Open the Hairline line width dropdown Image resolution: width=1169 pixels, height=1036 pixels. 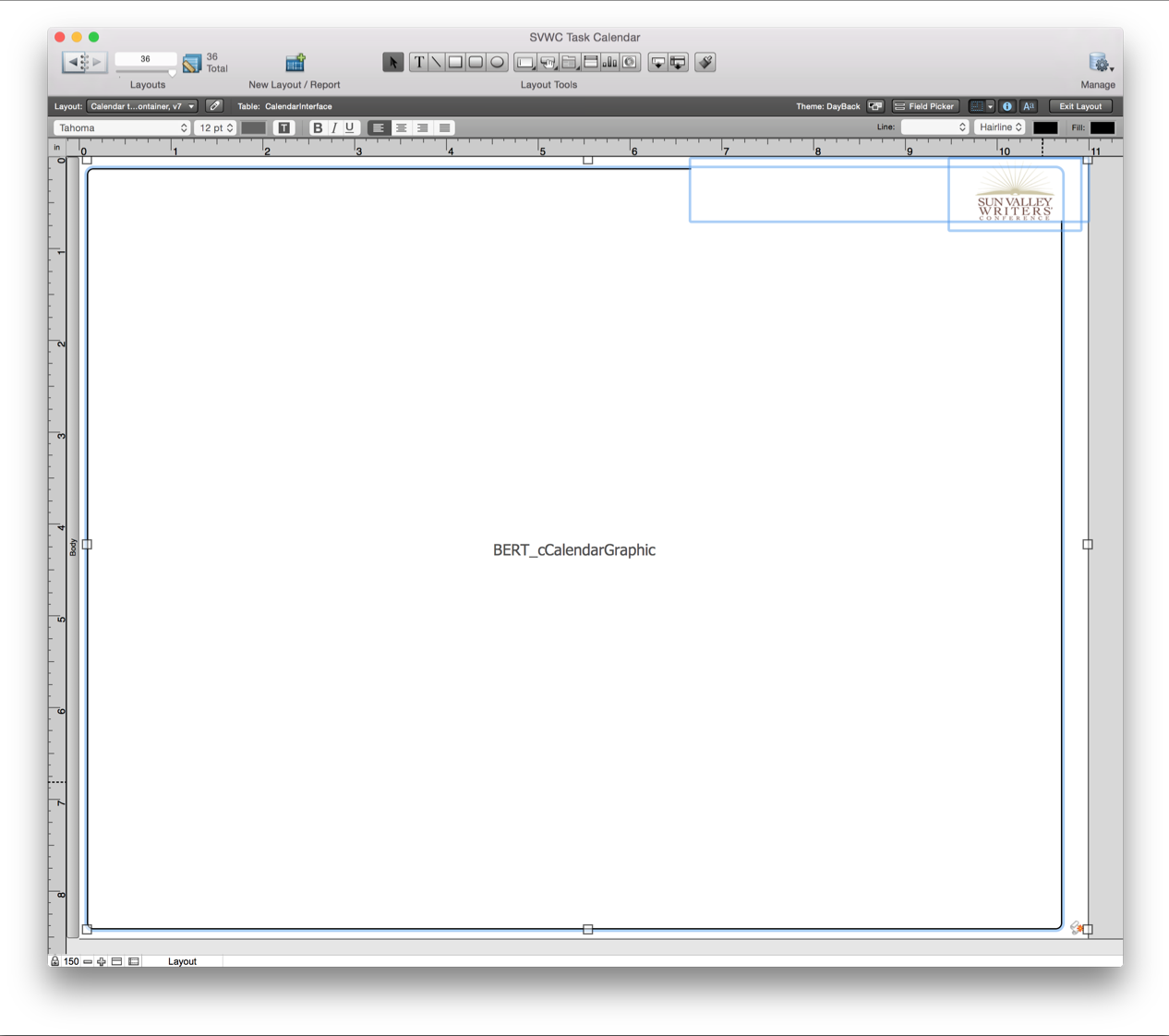click(x=1000, y=127)
